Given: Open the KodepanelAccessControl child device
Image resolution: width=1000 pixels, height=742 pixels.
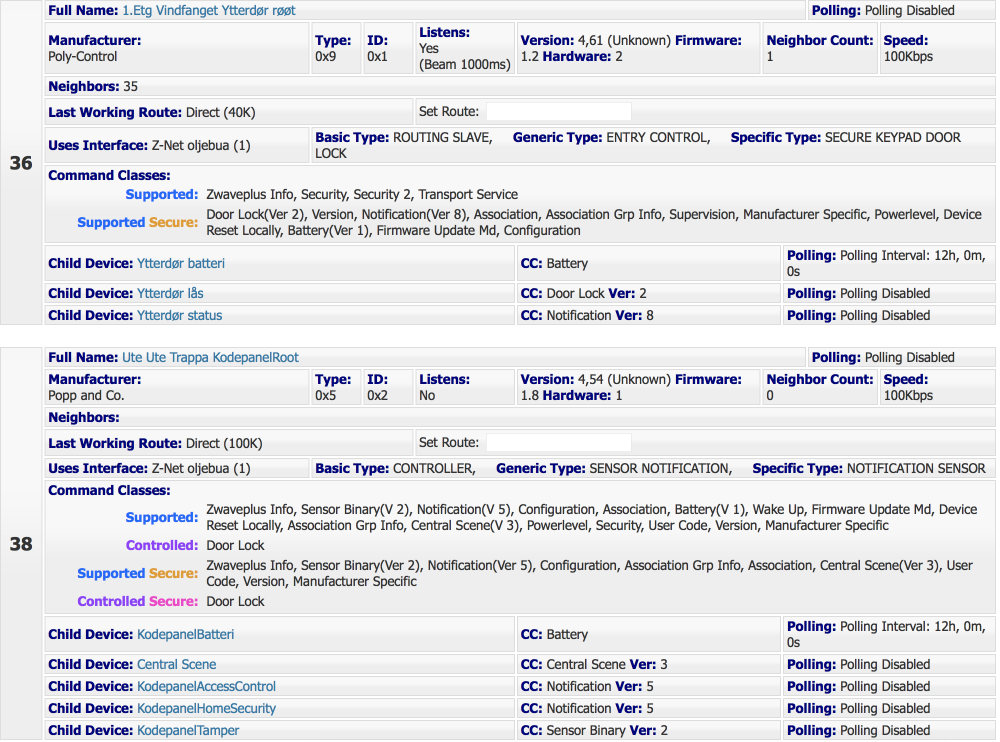Looking at the screenshot, I should click(x=206, y=687).
